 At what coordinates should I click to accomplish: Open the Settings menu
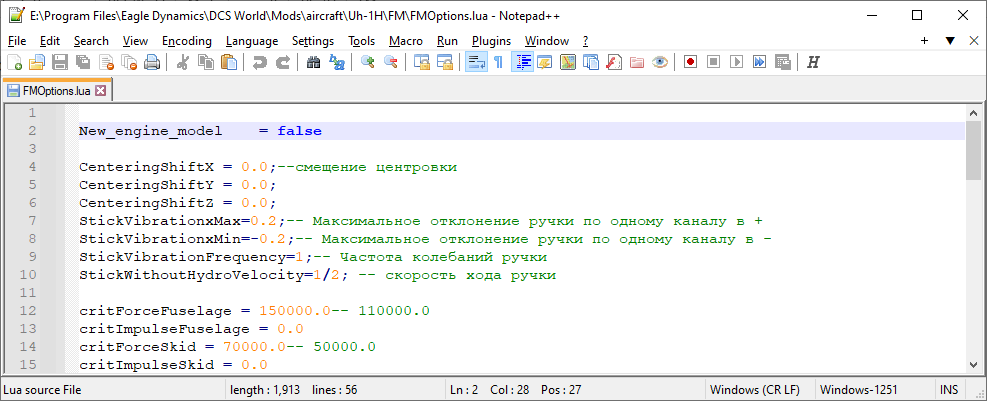coord(313,41)
